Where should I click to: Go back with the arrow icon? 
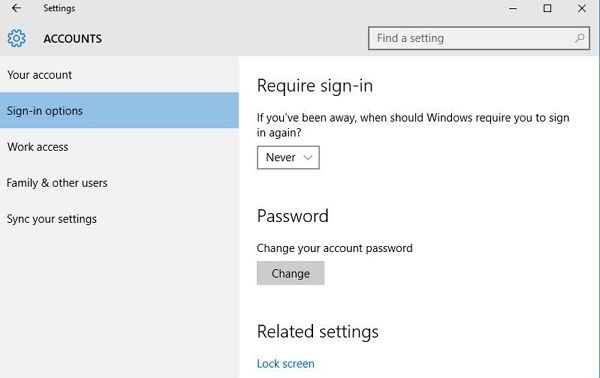[x=16, y=8]
